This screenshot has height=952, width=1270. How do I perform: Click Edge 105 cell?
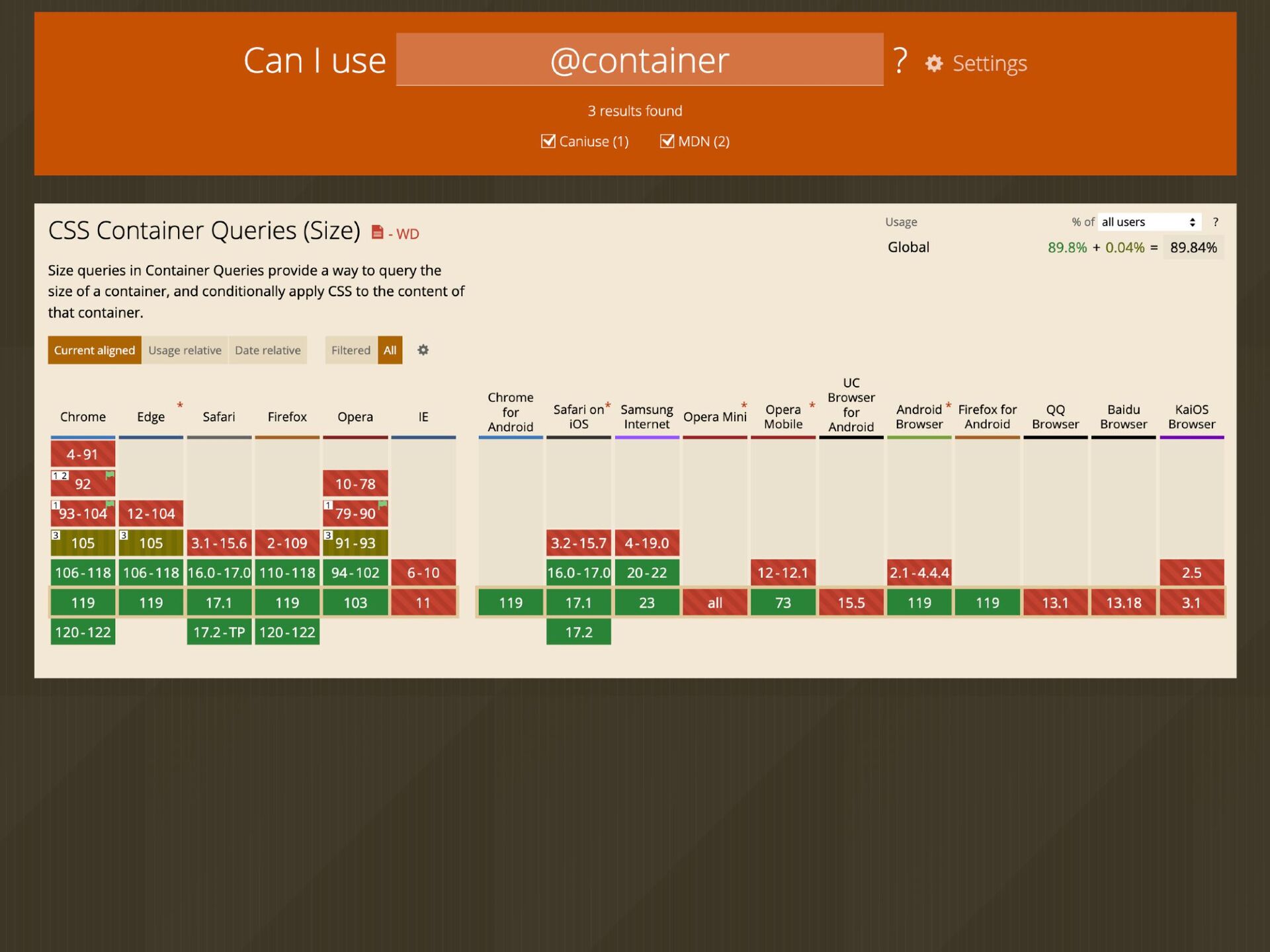[151, 543]
